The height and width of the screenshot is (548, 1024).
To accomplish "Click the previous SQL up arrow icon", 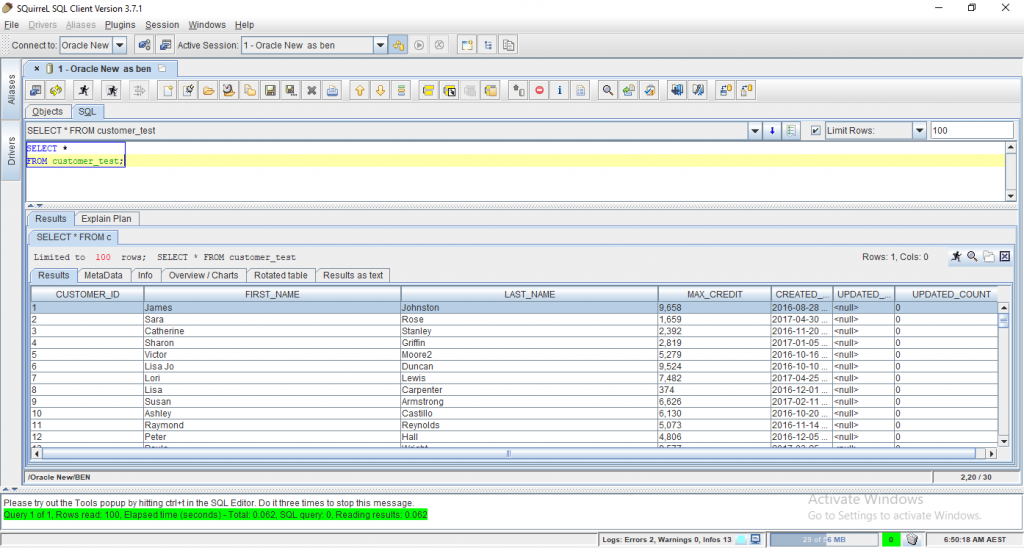I will tap(359, 90).
